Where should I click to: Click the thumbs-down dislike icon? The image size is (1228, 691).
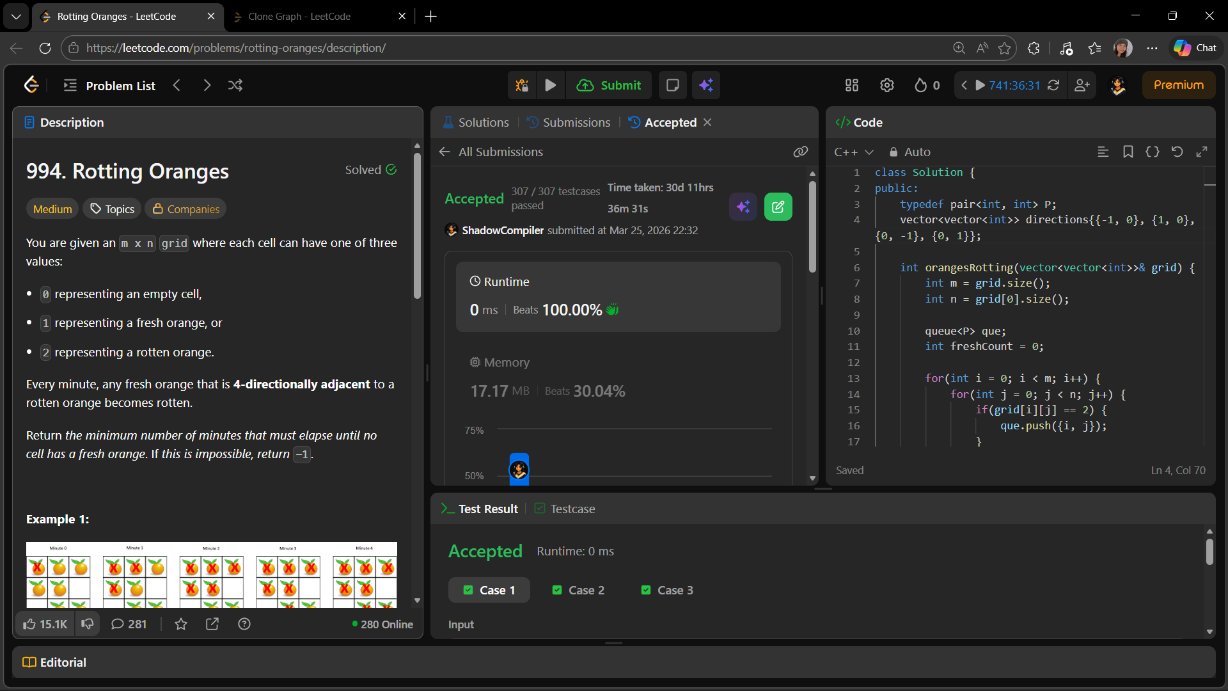(x=88, y=624)
